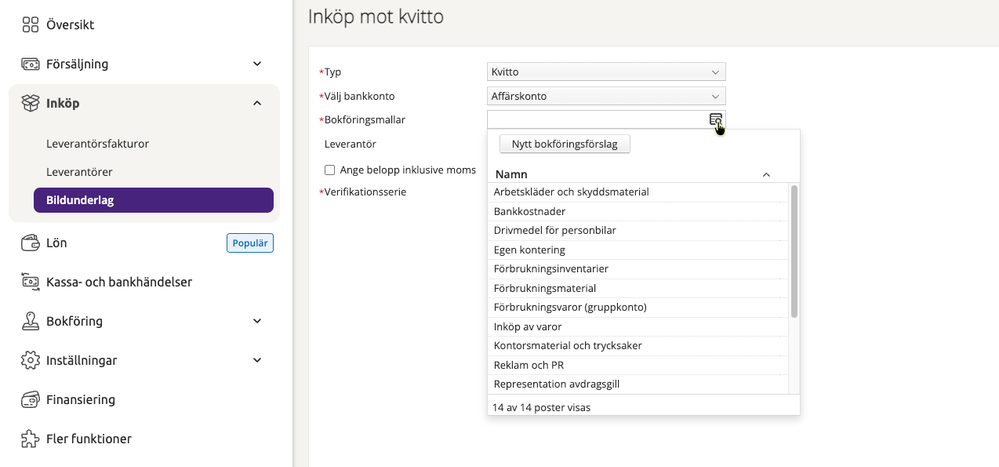Screen dimensions: 999x467
Task: Expand the Bokföring menu chevron
Action: [x=257, y=321]
